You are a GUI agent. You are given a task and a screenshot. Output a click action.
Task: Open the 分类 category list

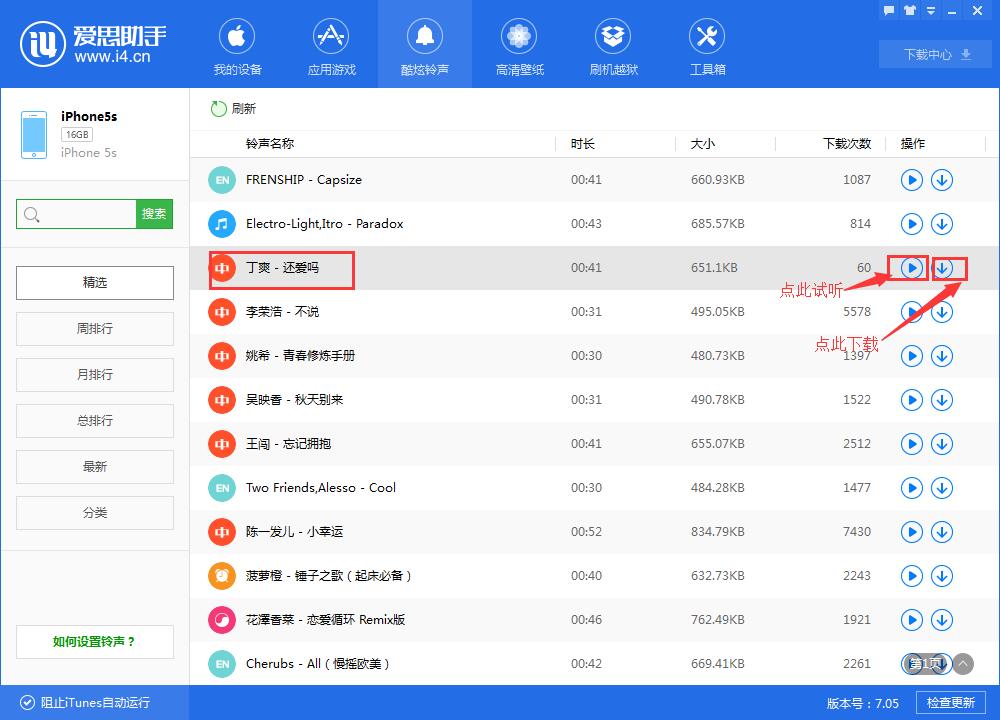[x=94, y=512]
